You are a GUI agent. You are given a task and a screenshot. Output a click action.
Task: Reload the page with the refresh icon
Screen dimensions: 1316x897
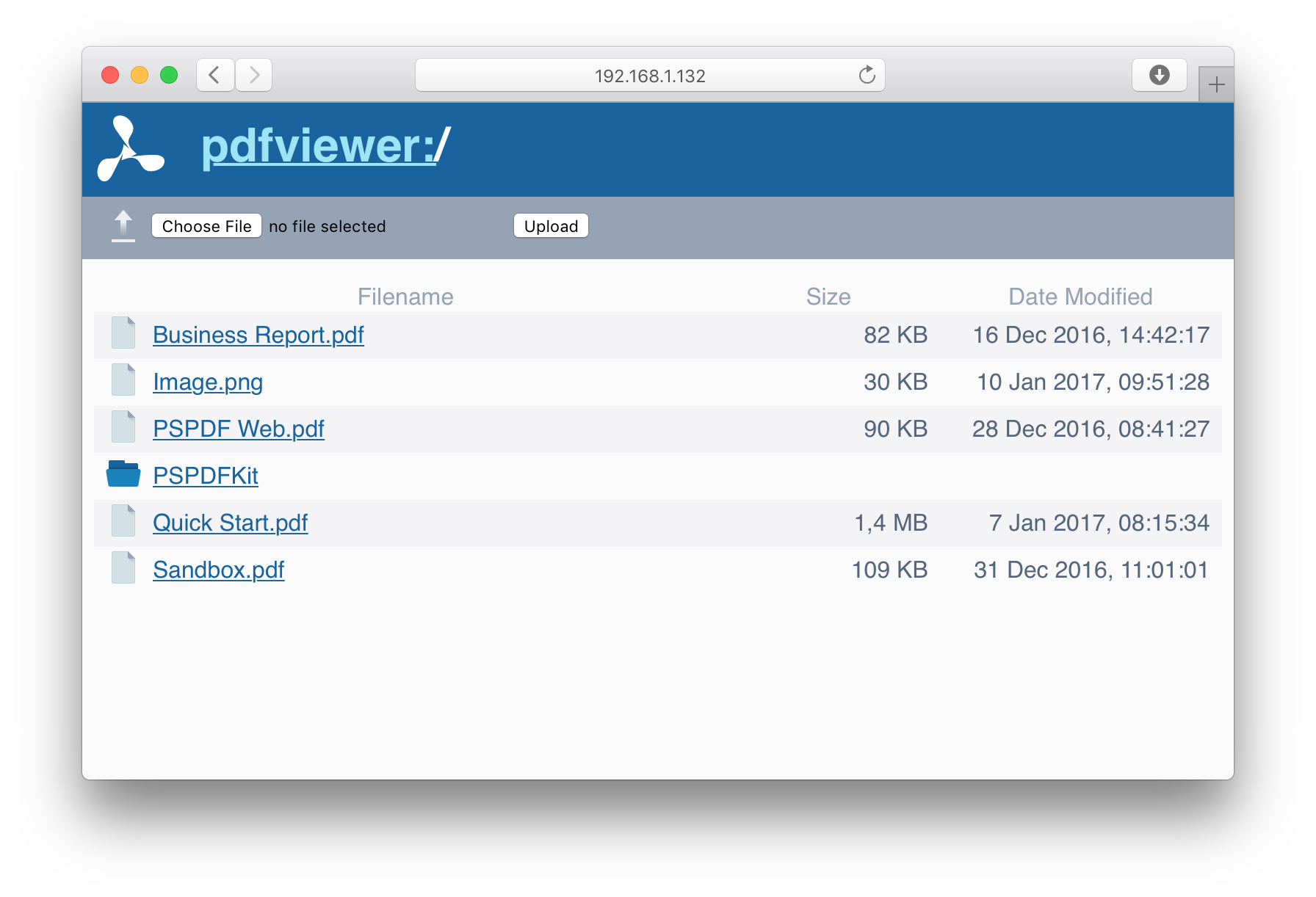(867, 75)
